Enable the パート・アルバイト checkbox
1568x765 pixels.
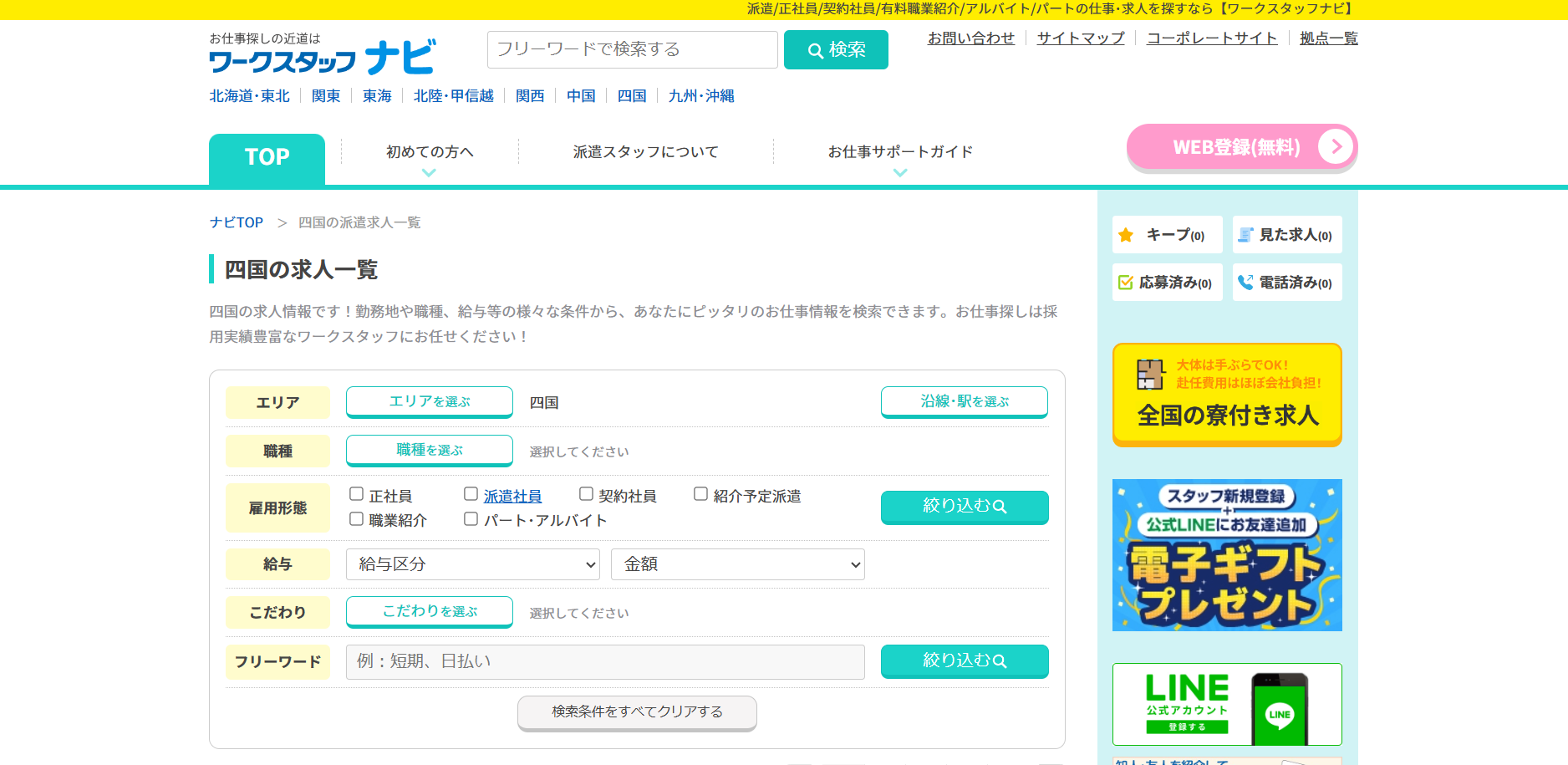pyautogui.click(x=471, y=519)
